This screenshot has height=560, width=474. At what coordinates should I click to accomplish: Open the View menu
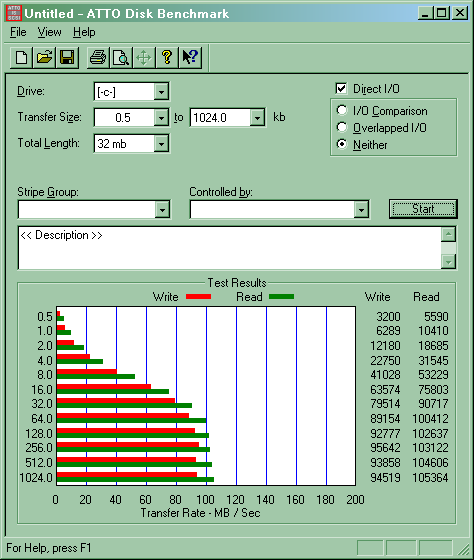[50, 32]
